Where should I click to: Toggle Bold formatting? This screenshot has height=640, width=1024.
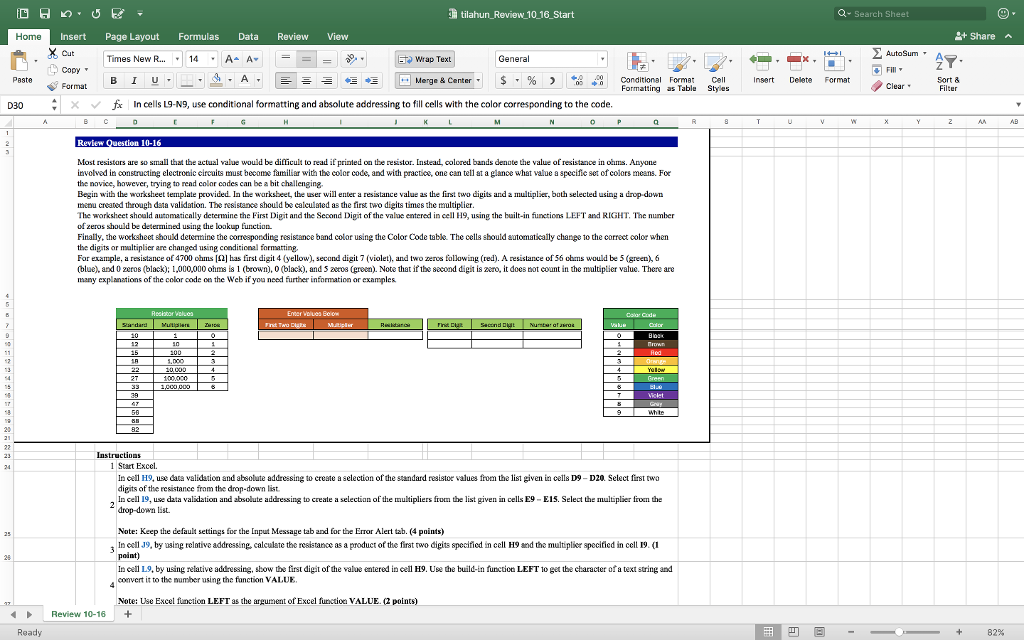[114, 80]
